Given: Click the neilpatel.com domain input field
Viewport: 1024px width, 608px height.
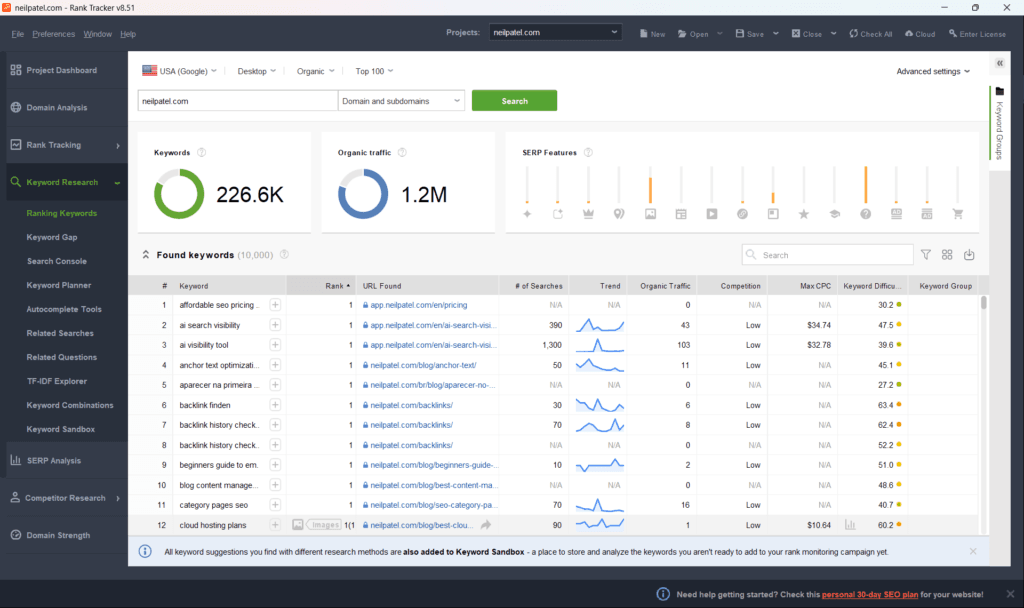Looking at the screenshot, I should pos(238,101).
